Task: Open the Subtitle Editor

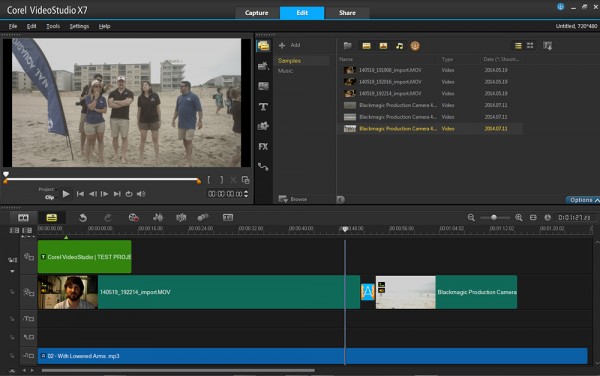Action: click(228, 218)
